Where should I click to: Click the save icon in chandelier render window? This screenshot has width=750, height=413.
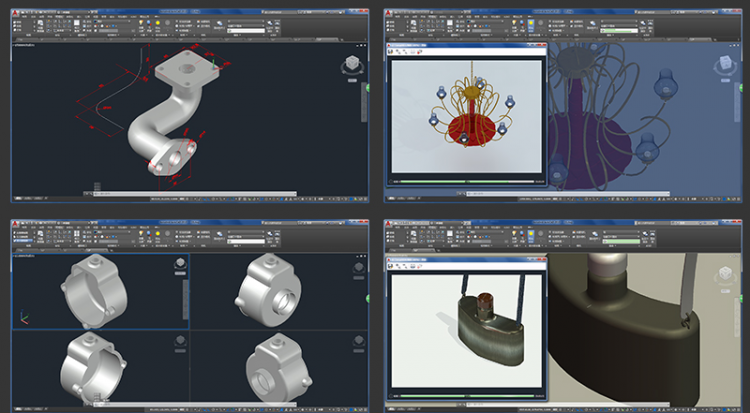(391, 51)
